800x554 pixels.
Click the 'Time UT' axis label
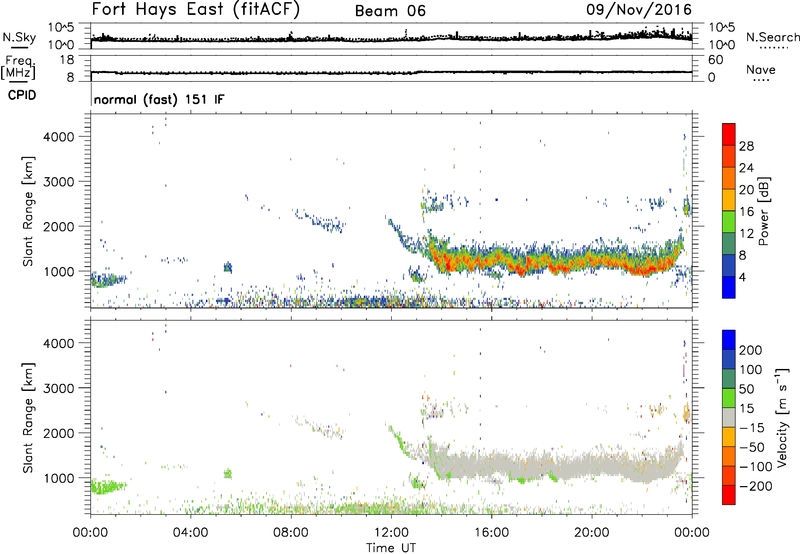coord(391,548)
